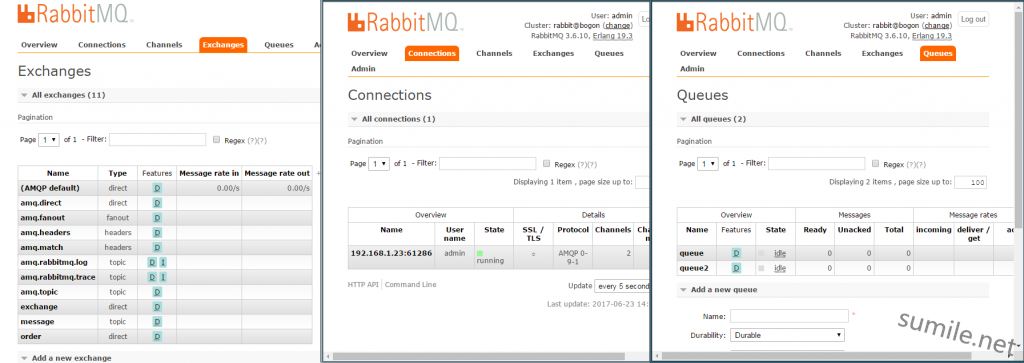Click the D feature badge of amq.headers
Screen dimensions: 1024x363
click(x=157, y=232)
